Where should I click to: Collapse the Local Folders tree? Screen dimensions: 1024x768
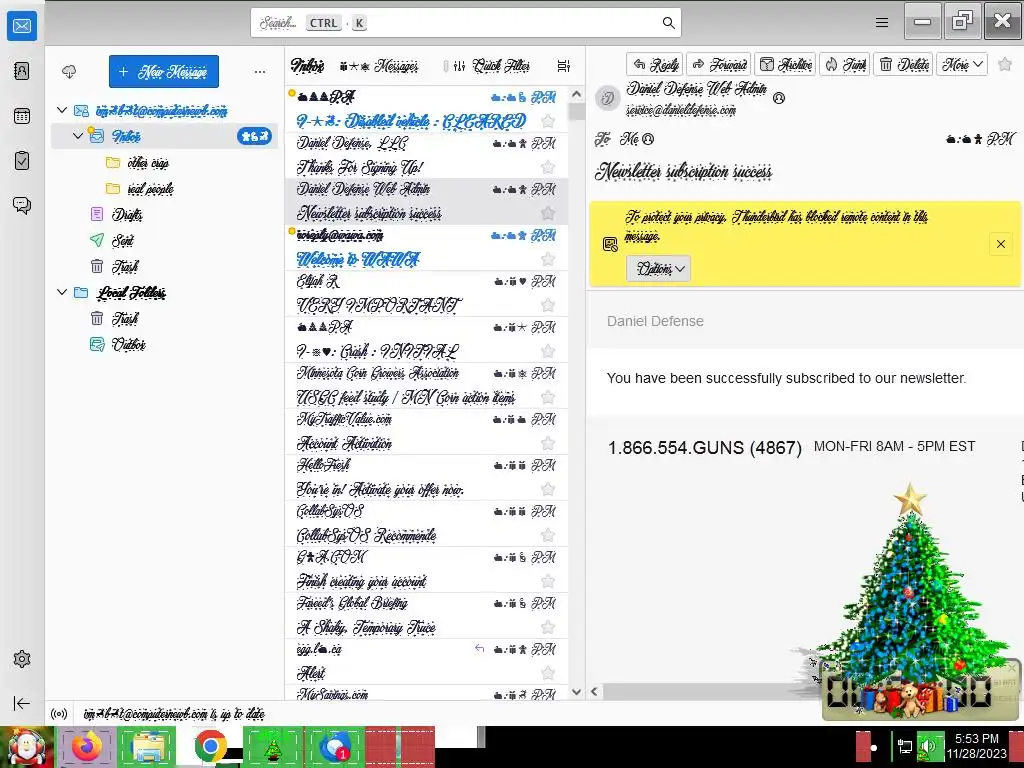[x=62, y=292]
